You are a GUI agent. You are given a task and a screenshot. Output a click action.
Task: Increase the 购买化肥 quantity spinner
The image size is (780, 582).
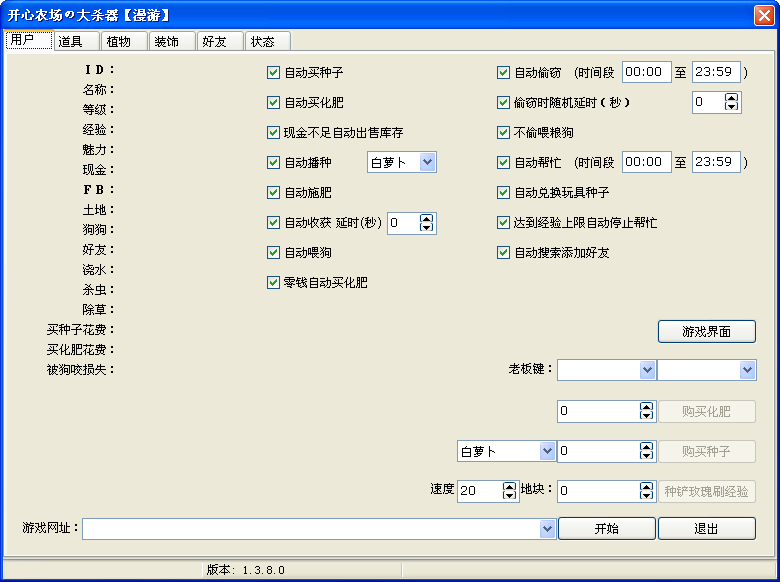[x=646, y=407]
